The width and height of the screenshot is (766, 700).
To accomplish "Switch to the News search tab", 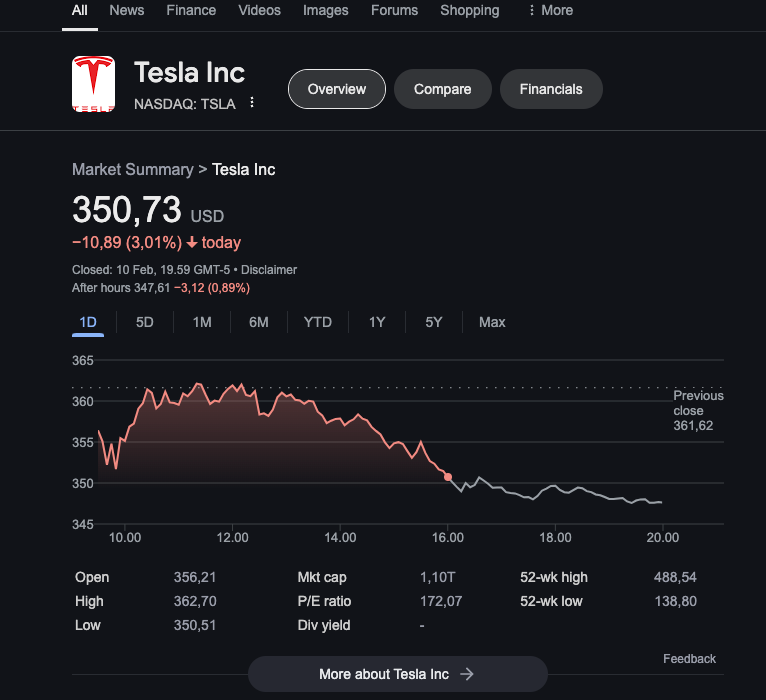I will tap(127, 10).
